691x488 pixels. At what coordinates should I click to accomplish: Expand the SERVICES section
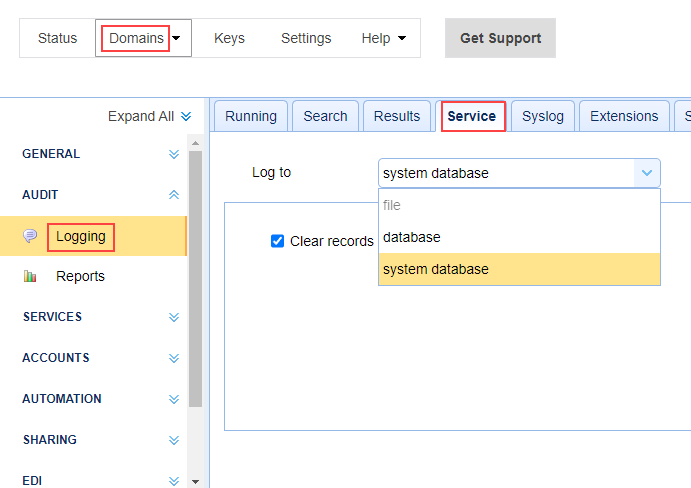click(174, 317)
